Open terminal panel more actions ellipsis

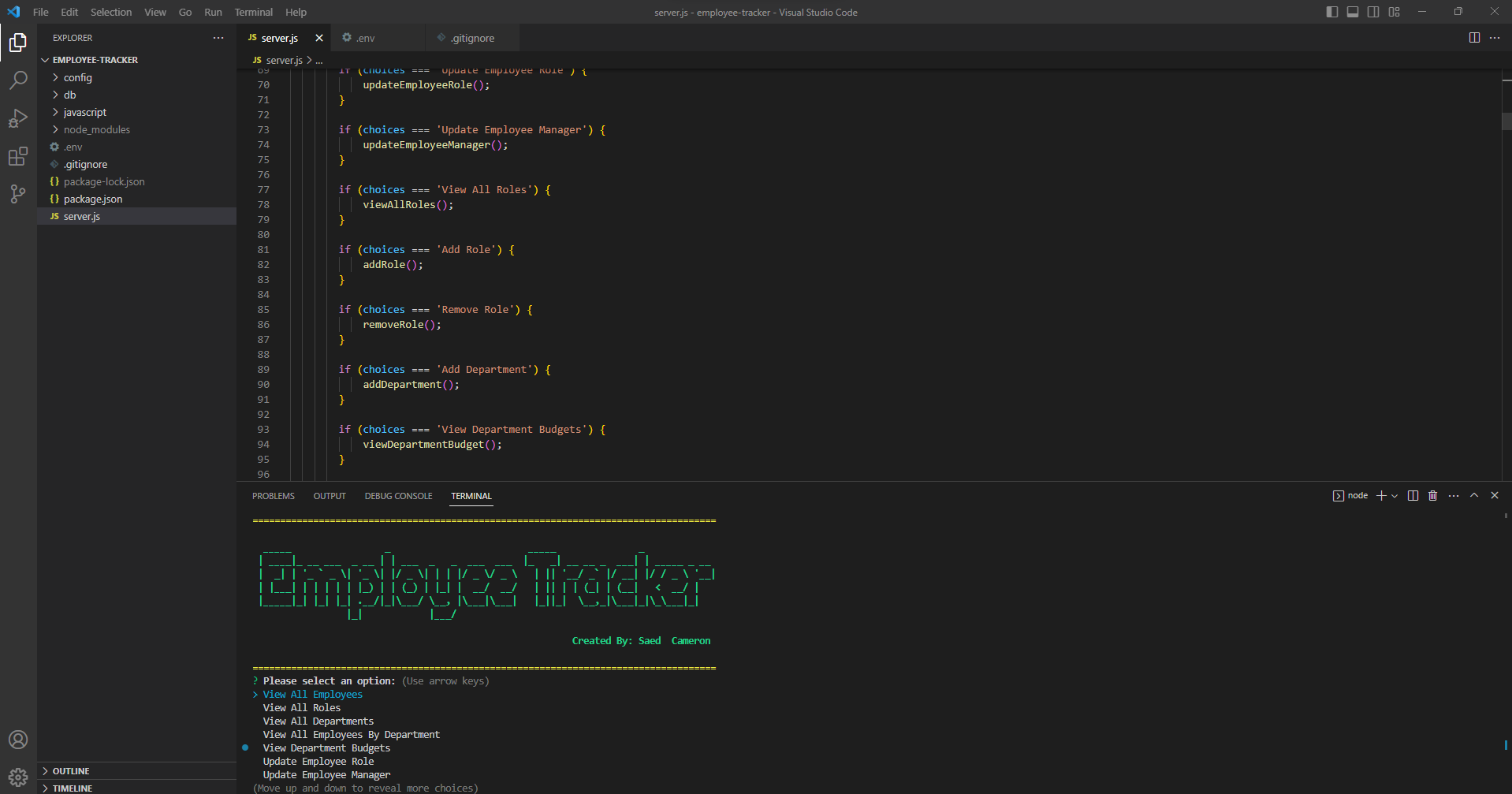(x=1454, y=496)
